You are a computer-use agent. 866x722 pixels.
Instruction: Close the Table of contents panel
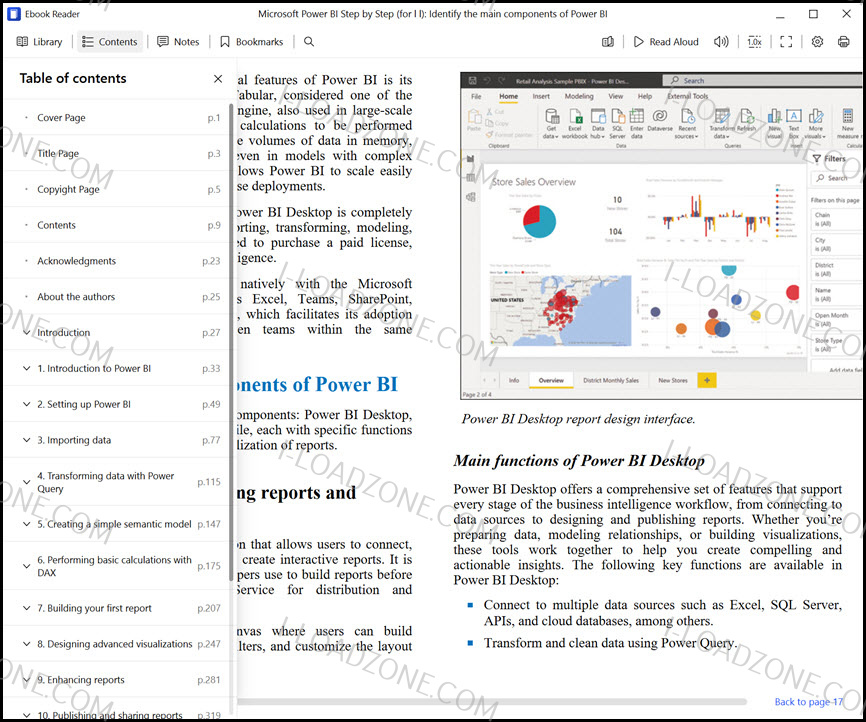click(x=218, y=79)
